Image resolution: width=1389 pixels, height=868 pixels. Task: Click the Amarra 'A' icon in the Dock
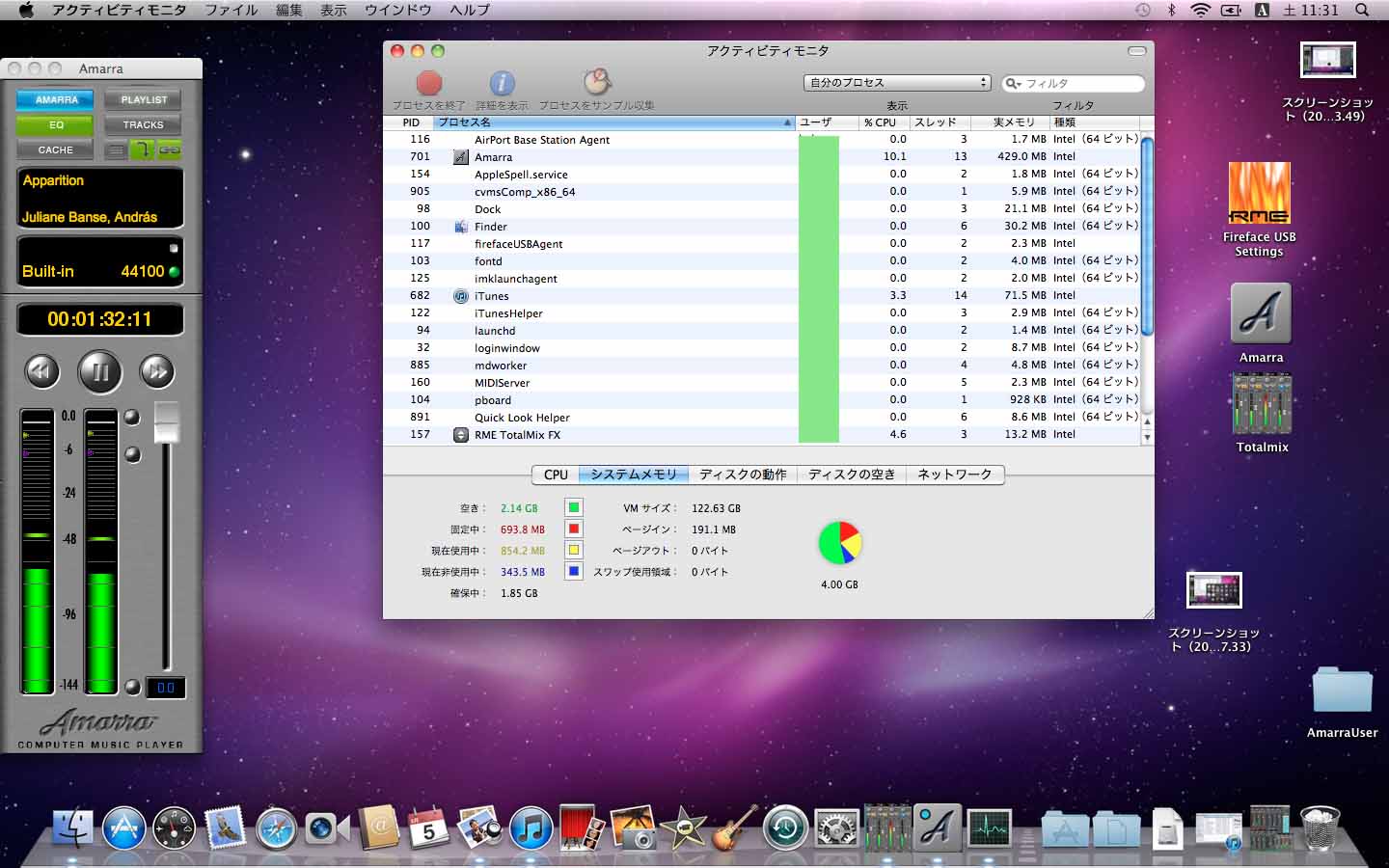click(x=938, y=827)
